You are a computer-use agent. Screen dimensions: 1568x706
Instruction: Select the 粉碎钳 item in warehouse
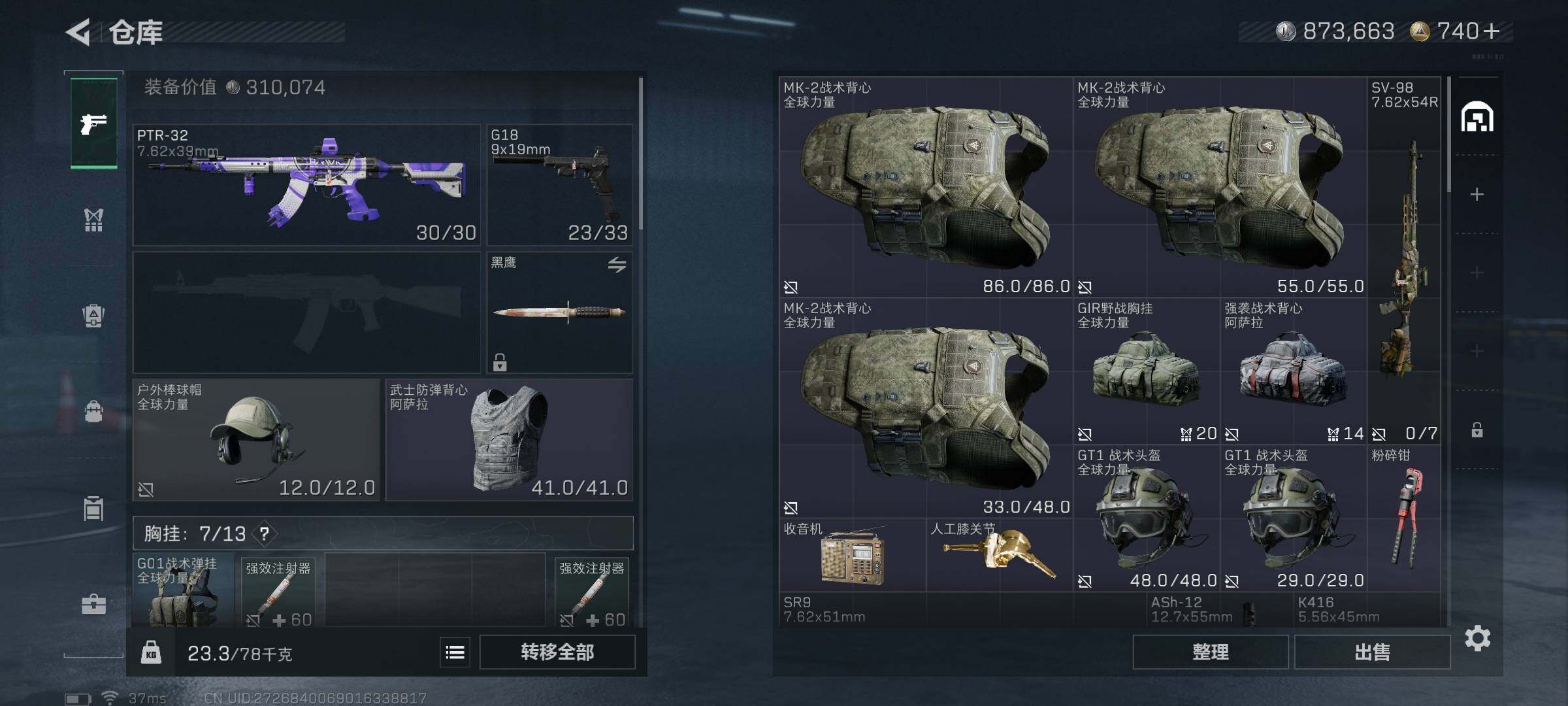tap(1403, 518)
